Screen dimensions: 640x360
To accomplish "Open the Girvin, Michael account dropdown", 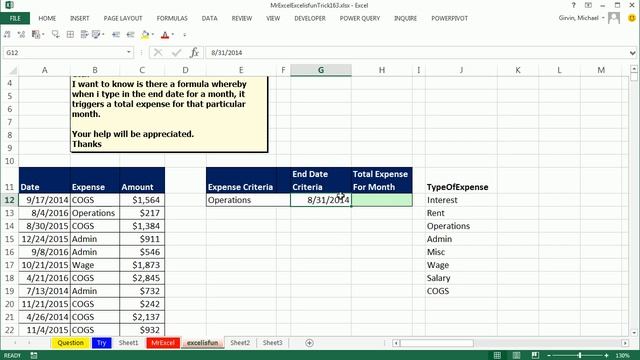I will pos(603,18).
